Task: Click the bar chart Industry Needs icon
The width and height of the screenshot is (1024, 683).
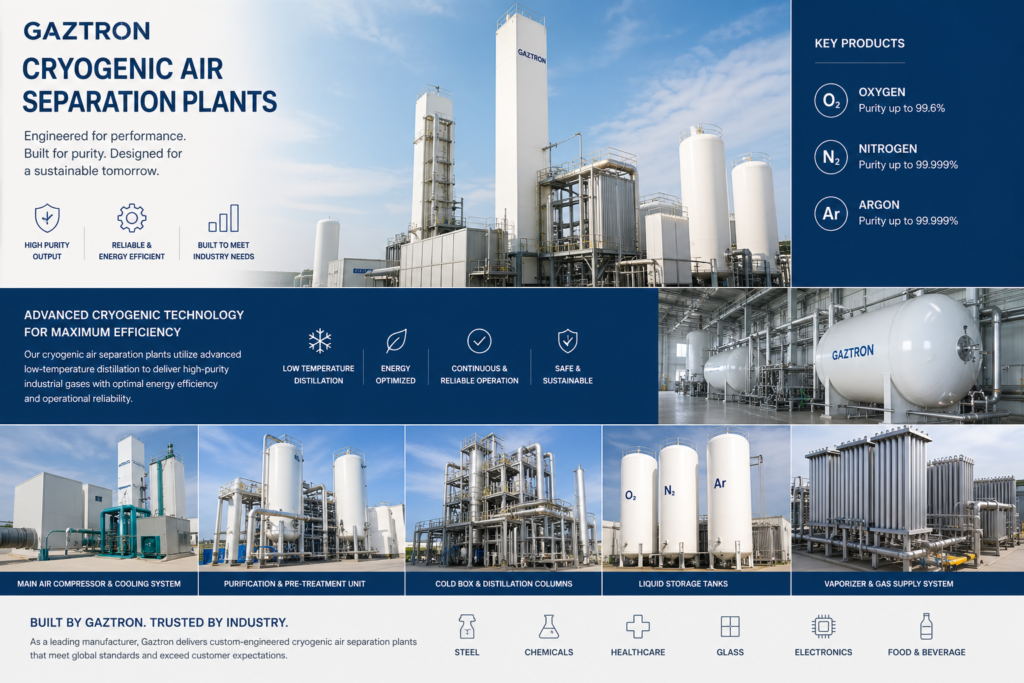Action: (223, 218)
